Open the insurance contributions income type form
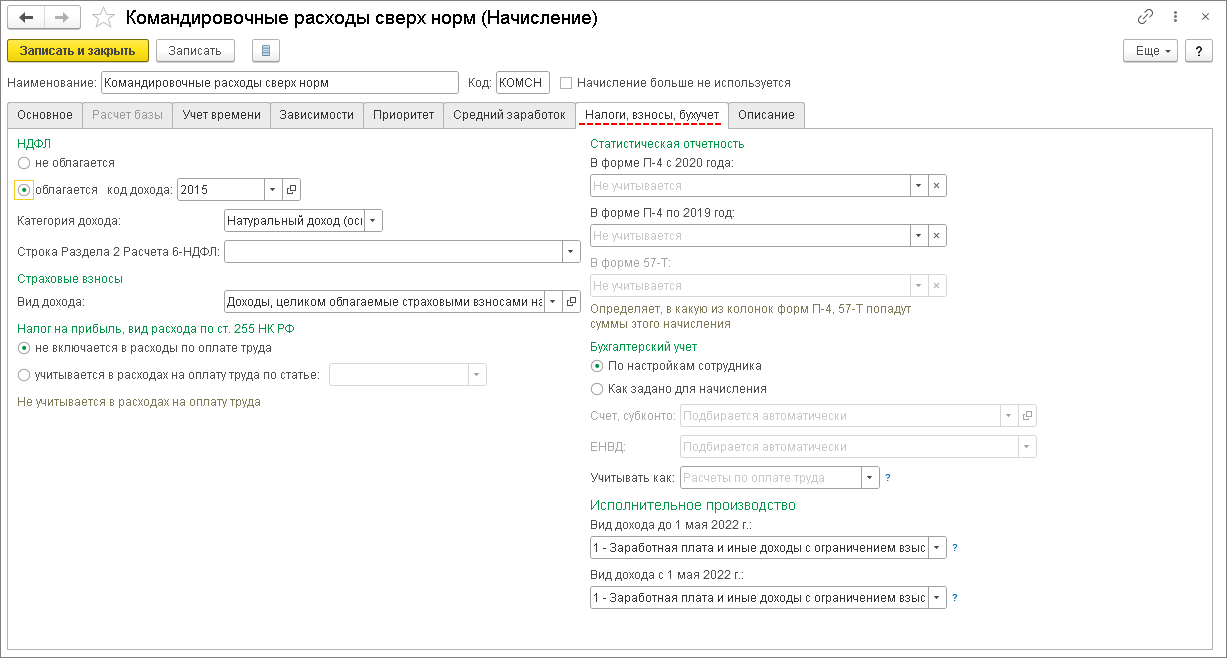Image resolution: width=1227 pixels, height=658 pixels. pyautogui.click(x=572, y=300)
